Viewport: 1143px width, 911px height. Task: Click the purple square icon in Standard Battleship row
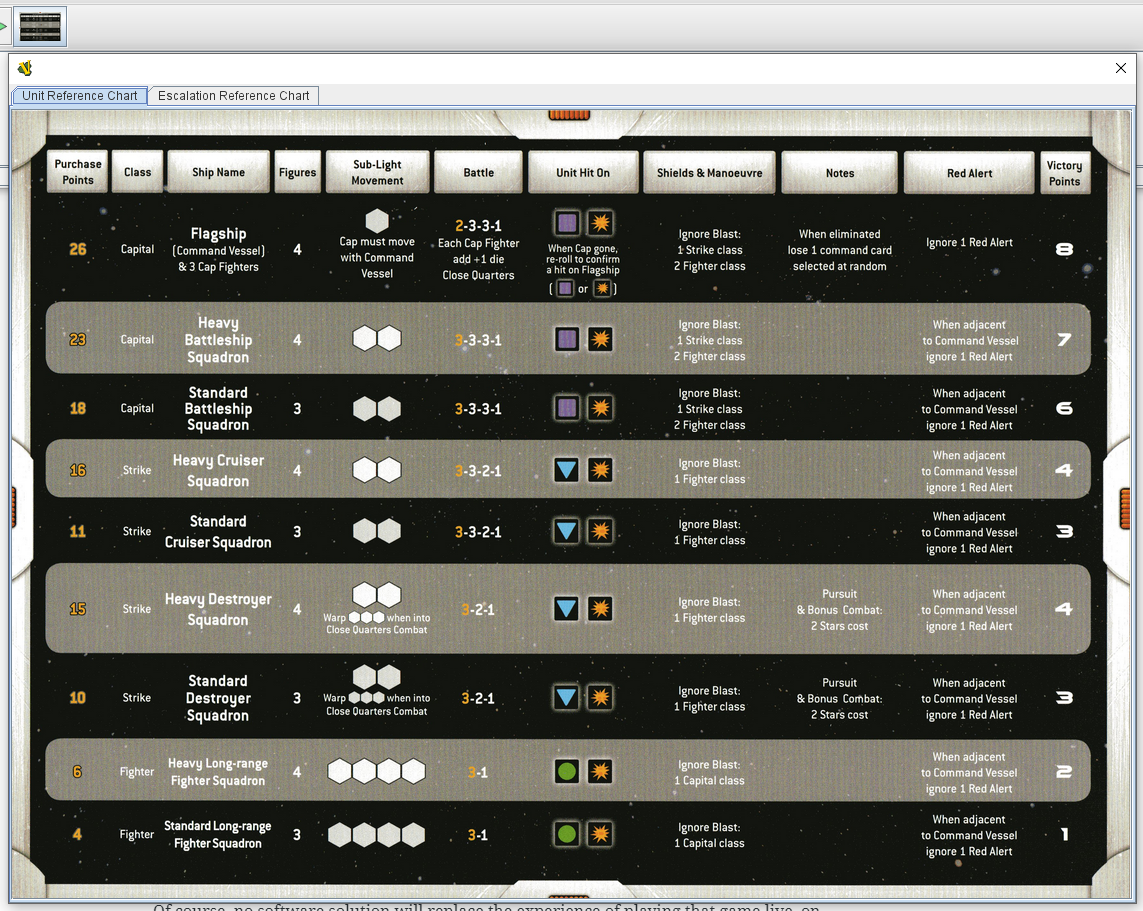(x=567, y=408)
